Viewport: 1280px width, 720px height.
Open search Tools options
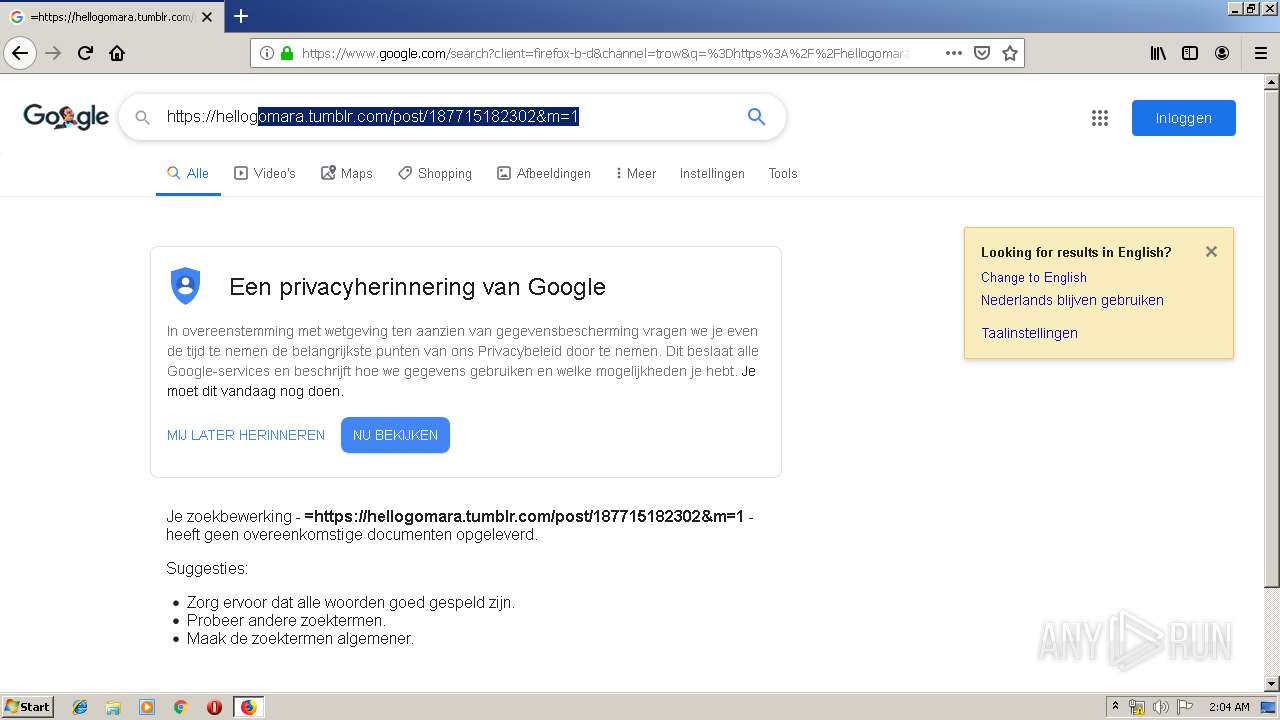(783, 173)
